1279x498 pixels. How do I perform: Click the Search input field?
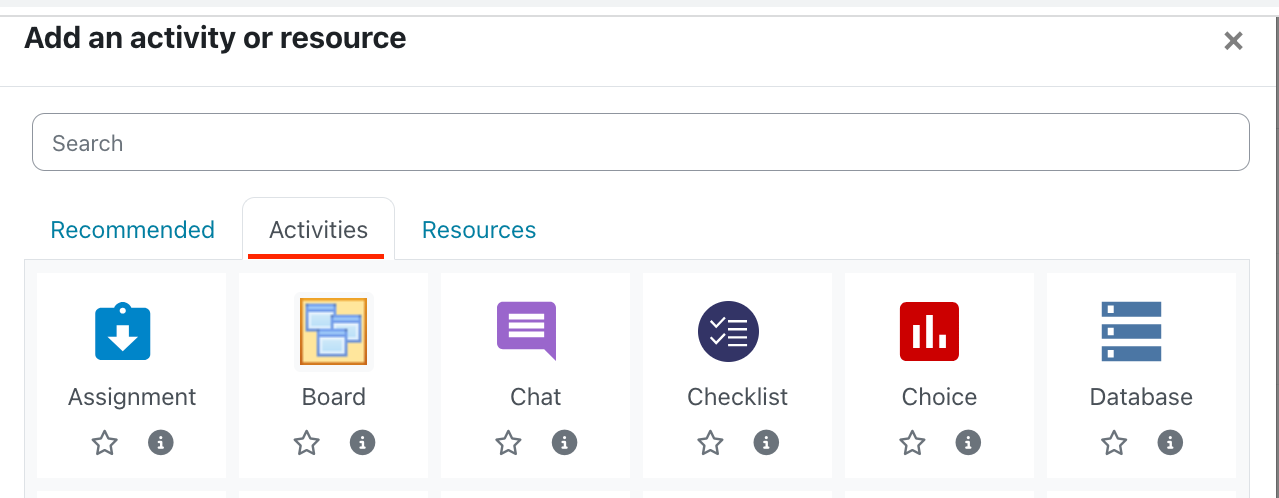640,143
